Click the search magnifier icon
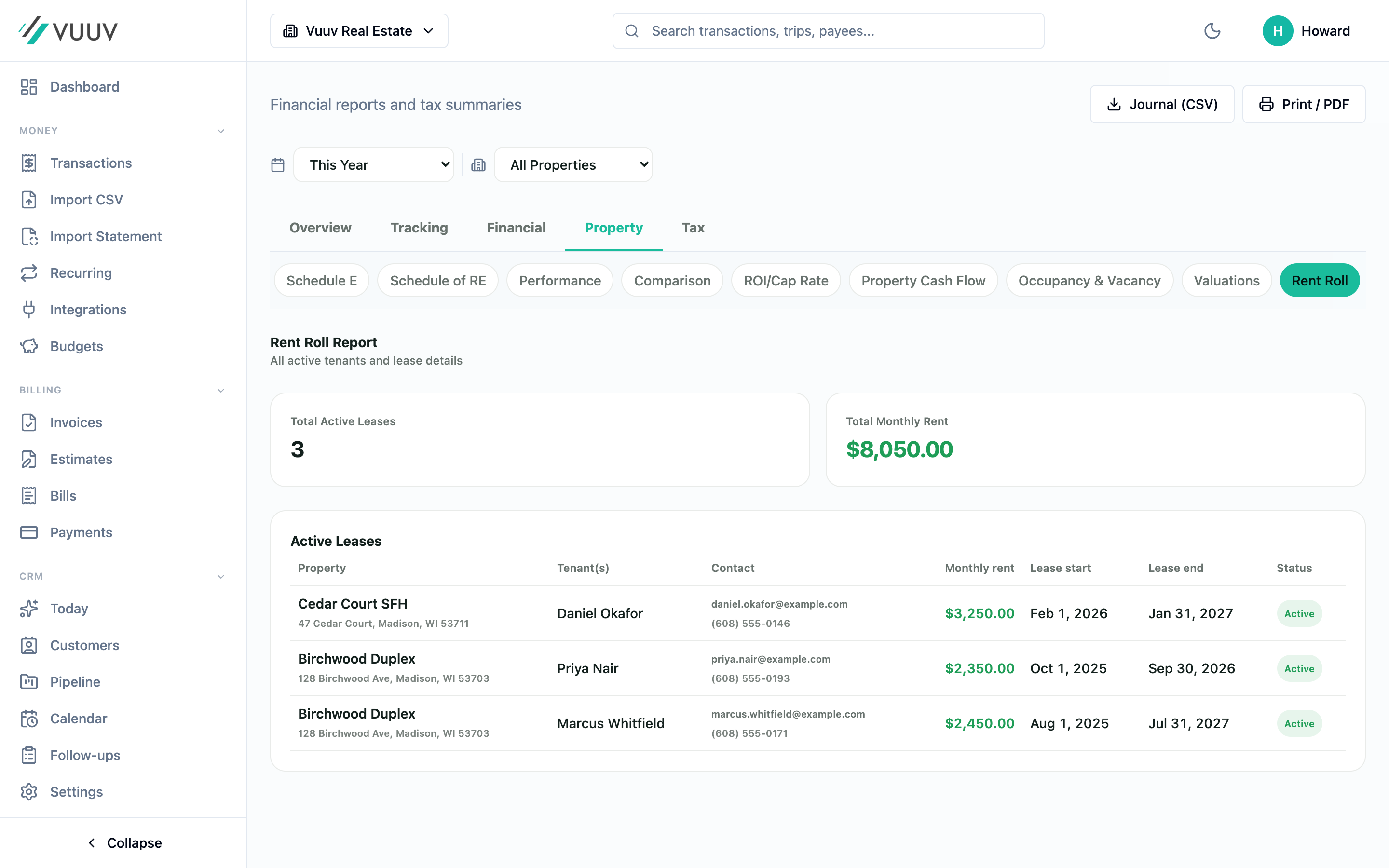 point(632,31)
